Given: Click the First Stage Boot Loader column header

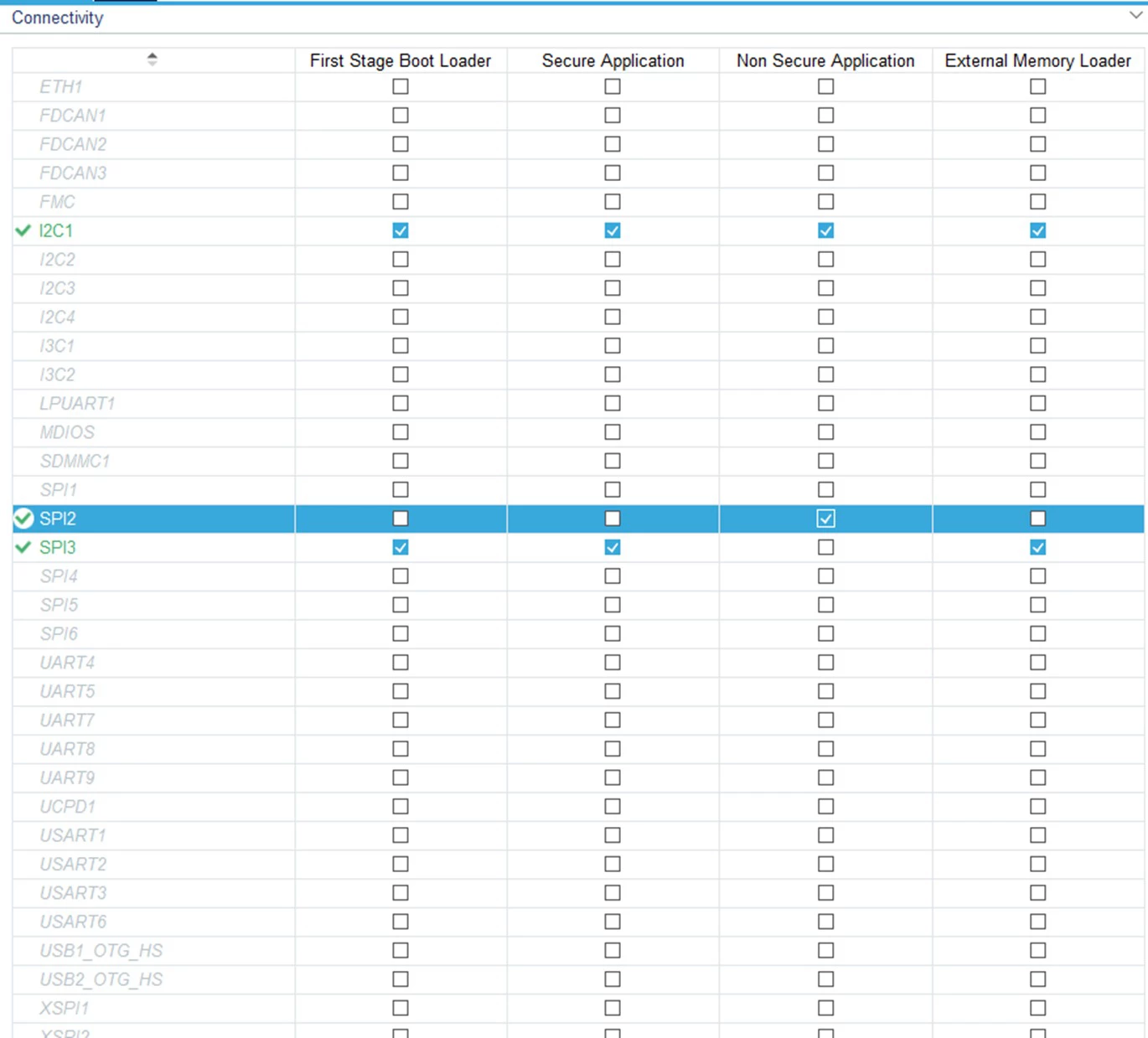Looking at the screenshot, I should coord(401,60).
